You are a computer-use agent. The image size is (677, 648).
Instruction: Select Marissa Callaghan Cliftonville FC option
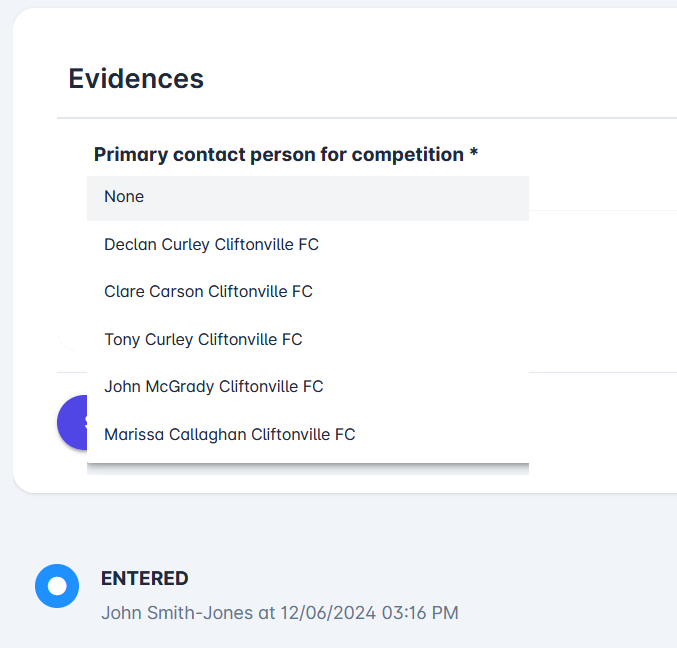[229, 434]
